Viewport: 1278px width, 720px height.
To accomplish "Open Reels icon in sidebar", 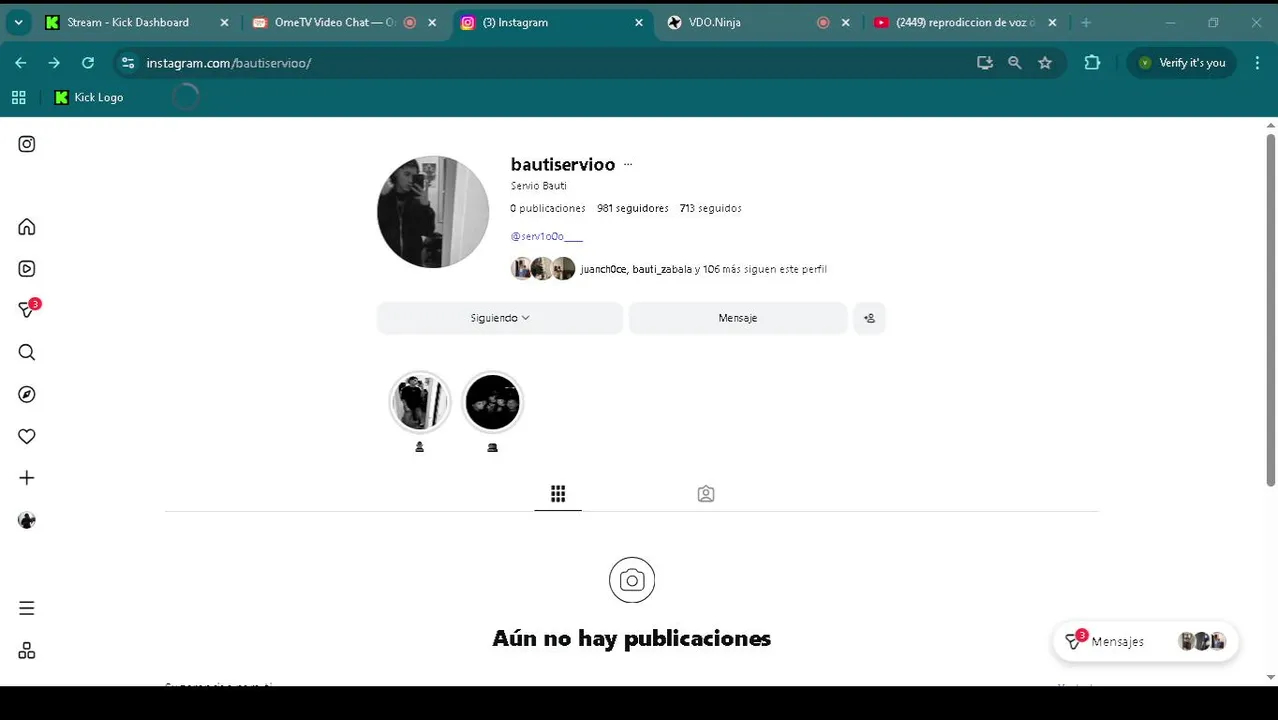I will click(27, 269).
